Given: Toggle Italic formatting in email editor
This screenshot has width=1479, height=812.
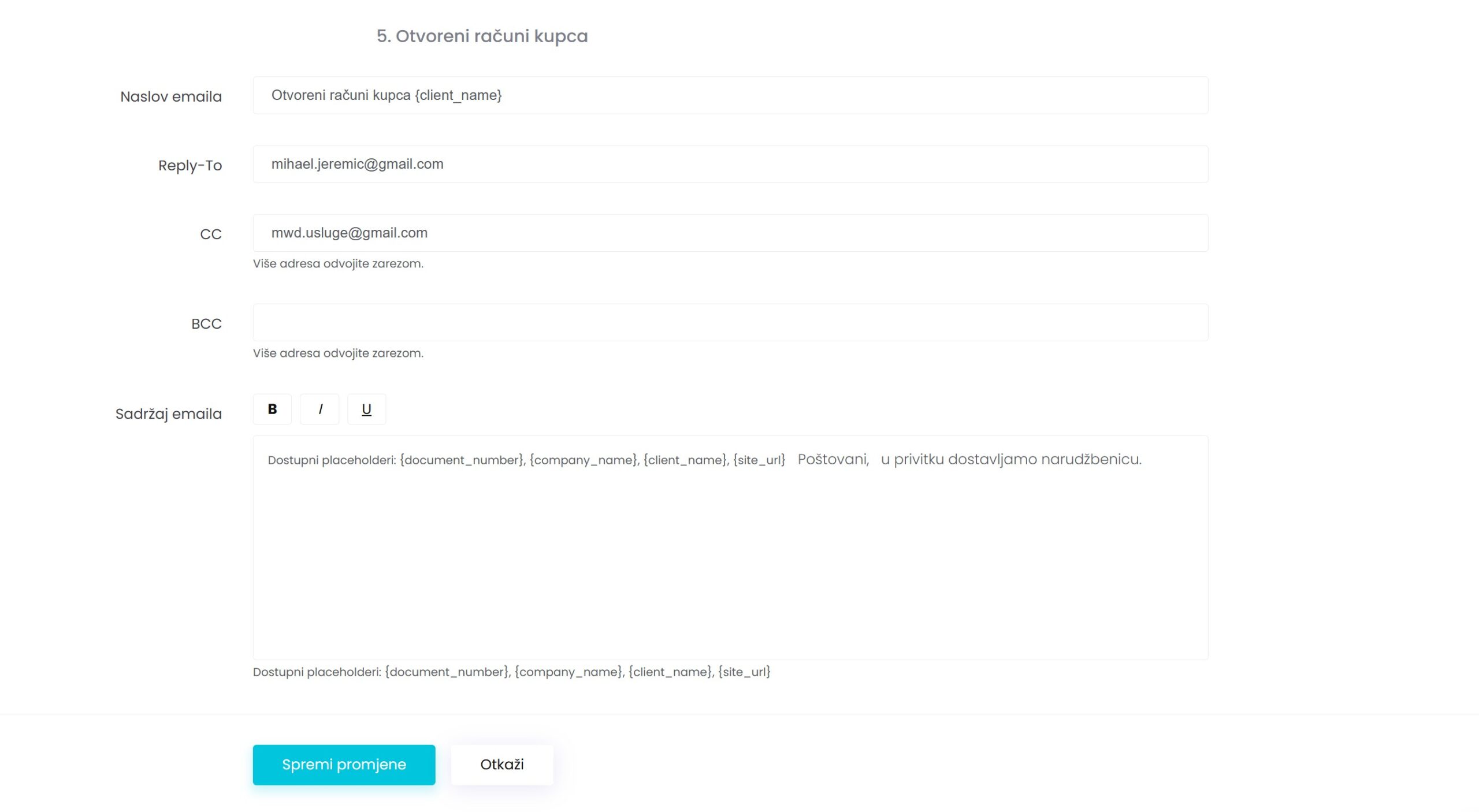Looking at the screenshot, I should (319, 409).
